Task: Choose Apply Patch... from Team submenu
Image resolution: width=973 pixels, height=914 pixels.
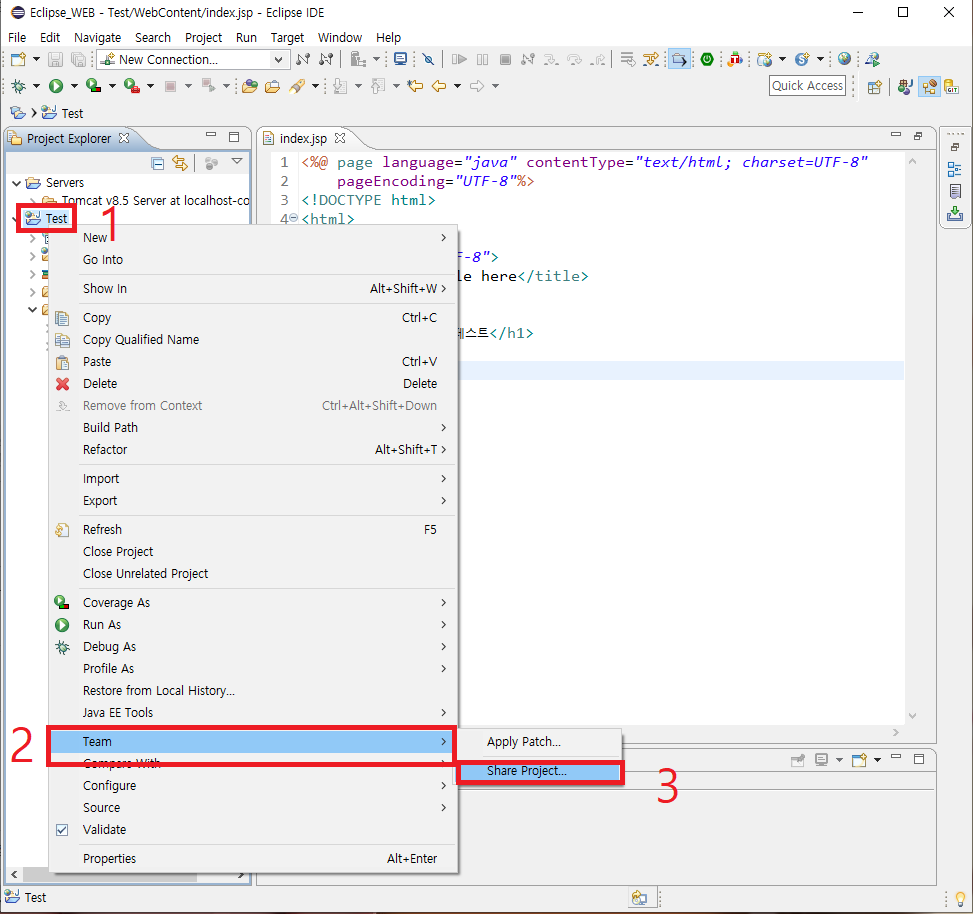Action: (539, 742)
